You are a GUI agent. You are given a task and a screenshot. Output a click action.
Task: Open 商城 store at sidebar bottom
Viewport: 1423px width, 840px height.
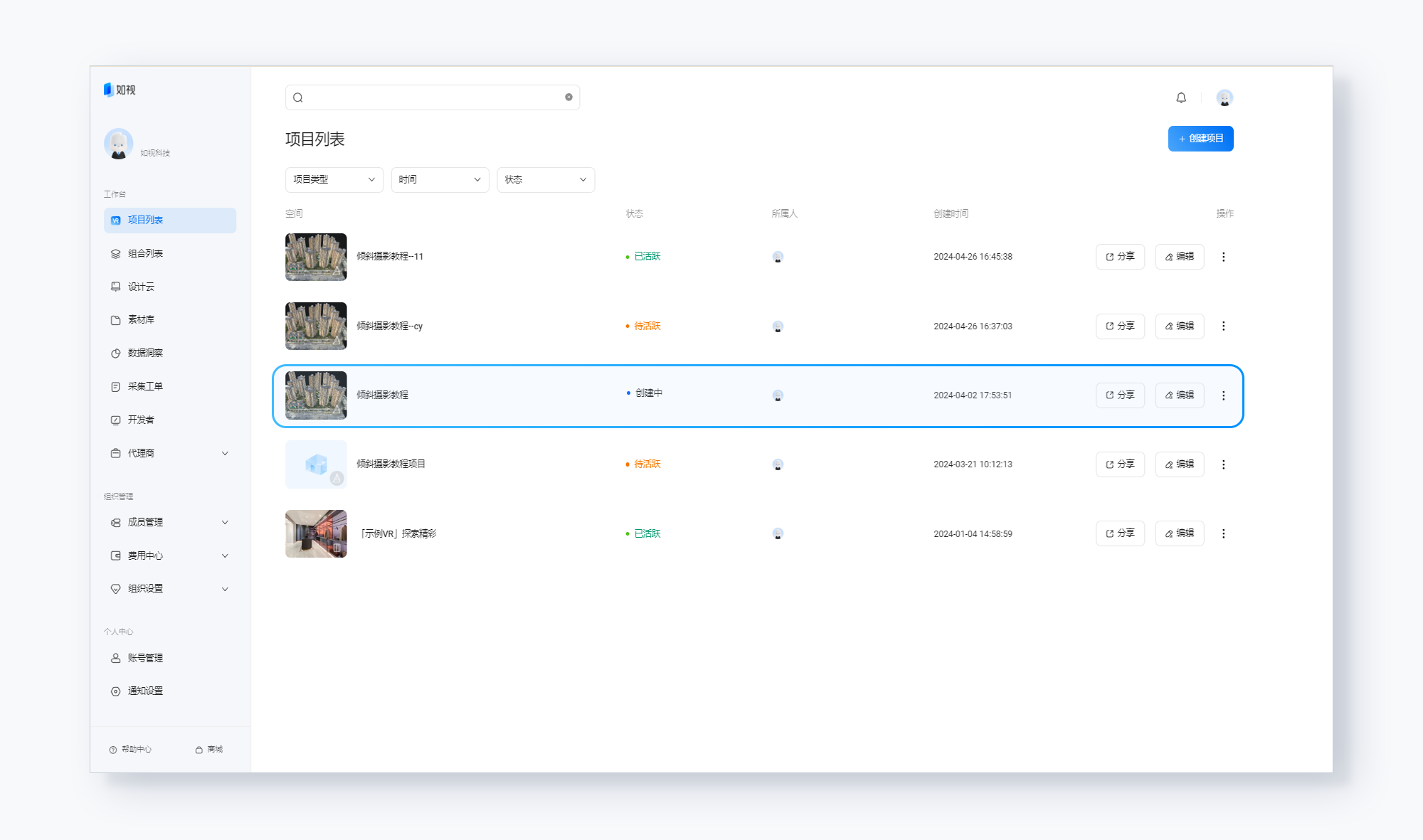[x=209, y=749]
